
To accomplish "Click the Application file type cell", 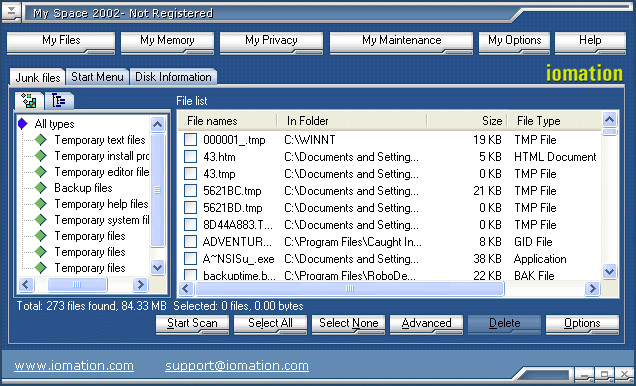I will [x=540, y=259].
